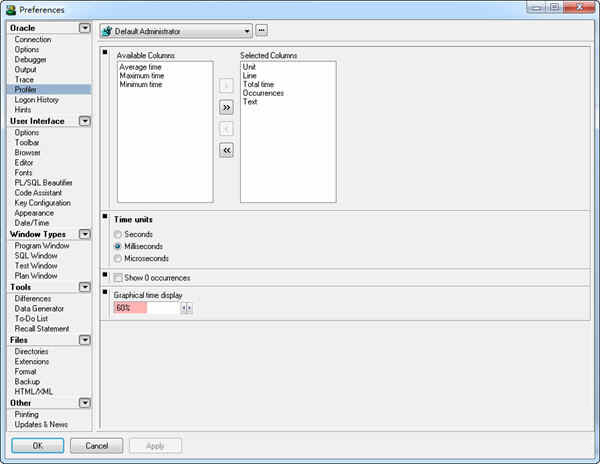Click the single right arrow (>) column button
The height and width of the screenshot is (464, 600).
[226, 85]
